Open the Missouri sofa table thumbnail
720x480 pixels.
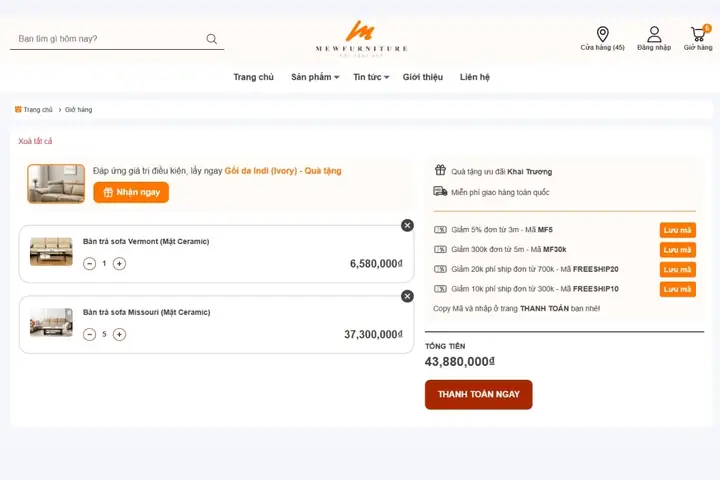(x=51, y=322)
